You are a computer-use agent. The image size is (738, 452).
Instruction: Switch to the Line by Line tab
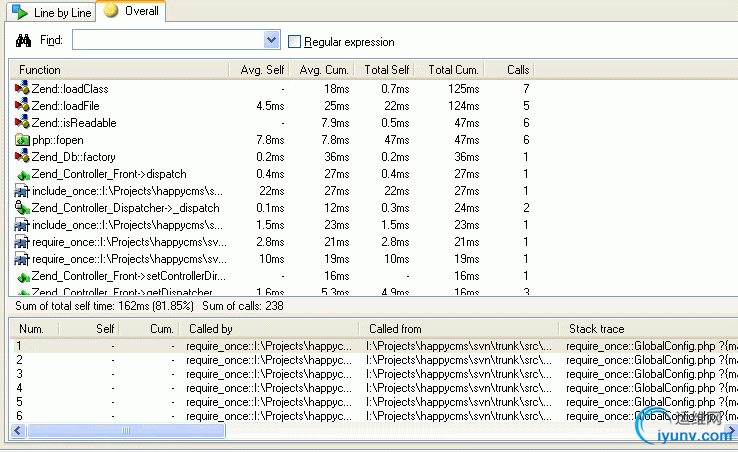pos(51,13)
